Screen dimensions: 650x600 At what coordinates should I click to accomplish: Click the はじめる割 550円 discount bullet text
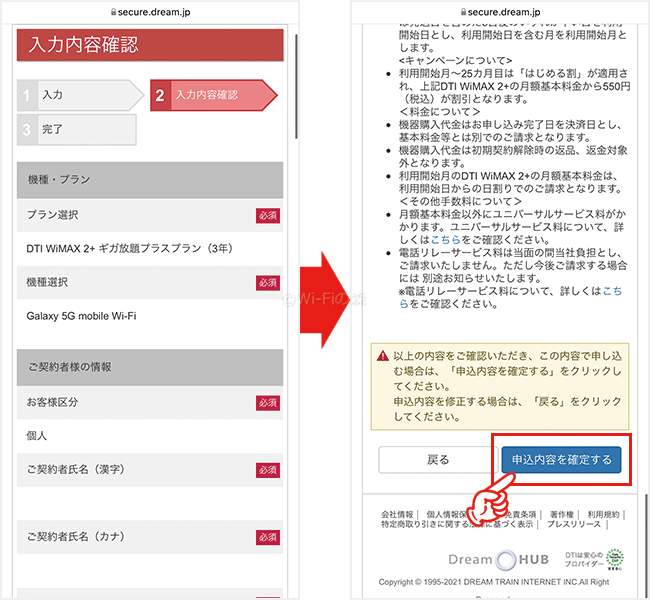pyautogui.click(x=514, y=86)
